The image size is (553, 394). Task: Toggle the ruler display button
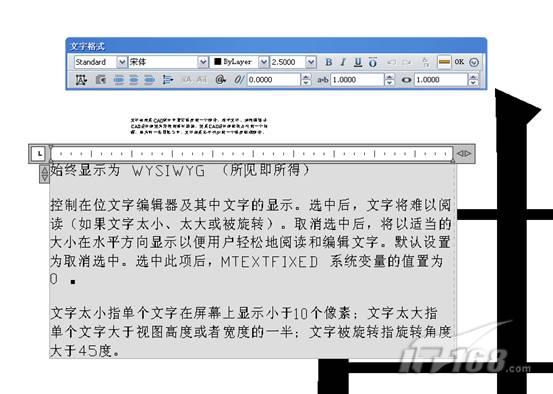pyautogui.click(x=444, y=62)
